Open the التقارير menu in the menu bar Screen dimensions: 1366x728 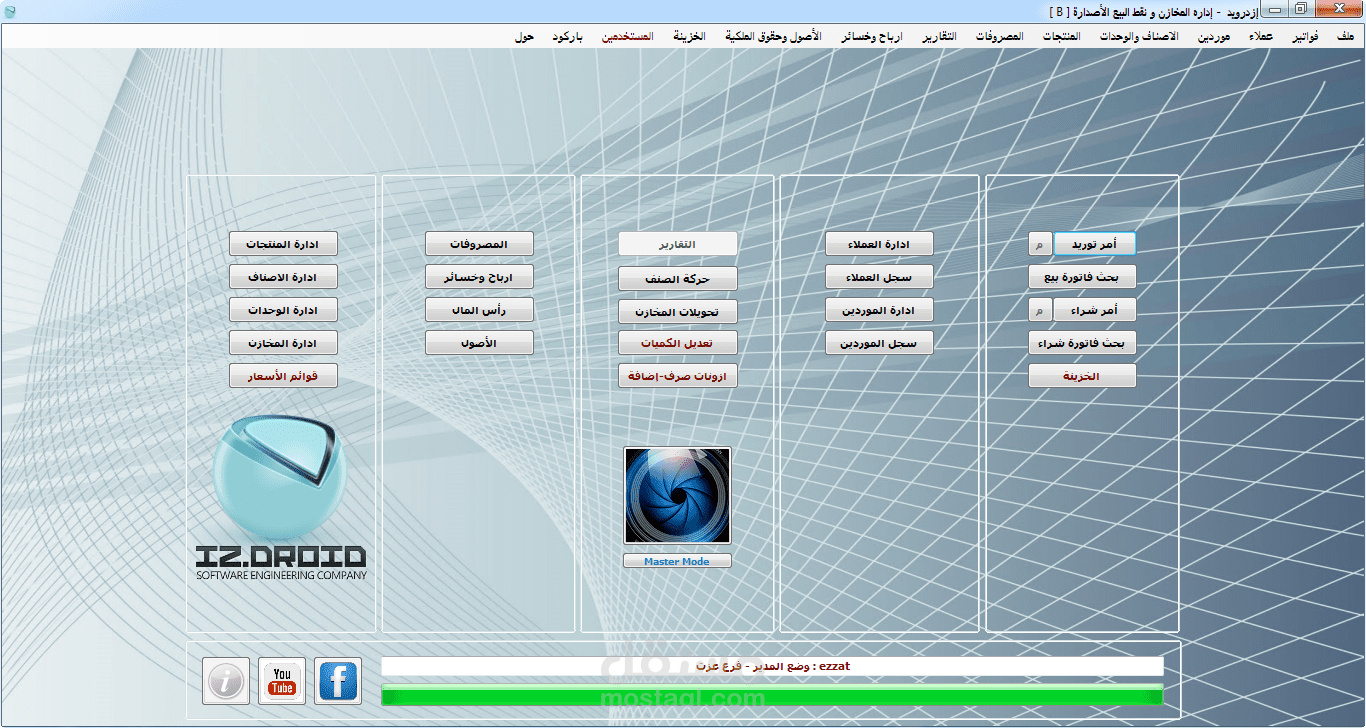(938, 37)
